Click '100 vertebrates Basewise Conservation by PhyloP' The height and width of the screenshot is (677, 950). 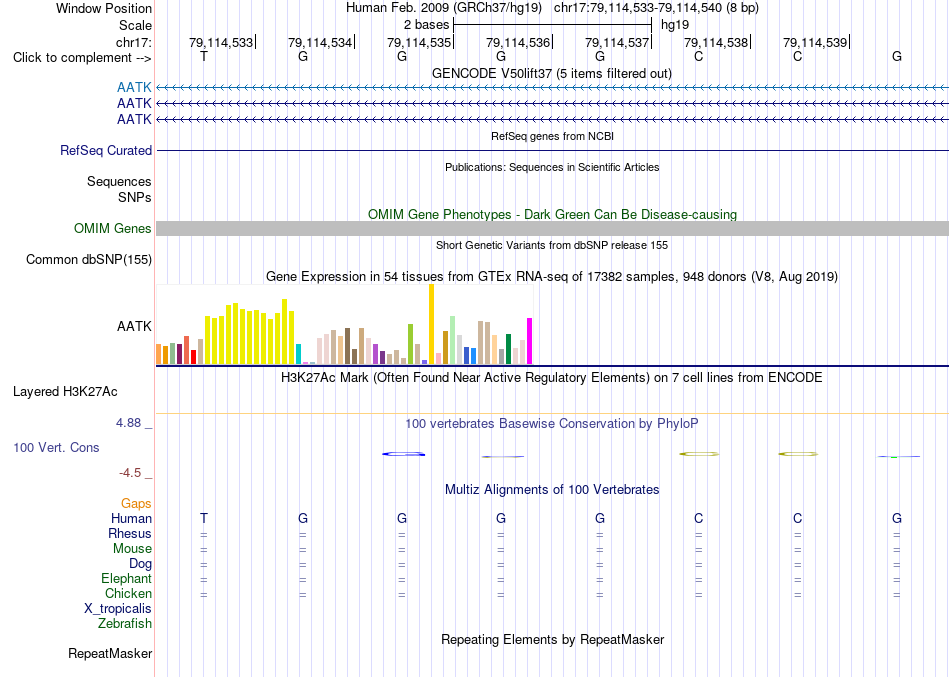point(552,424)
